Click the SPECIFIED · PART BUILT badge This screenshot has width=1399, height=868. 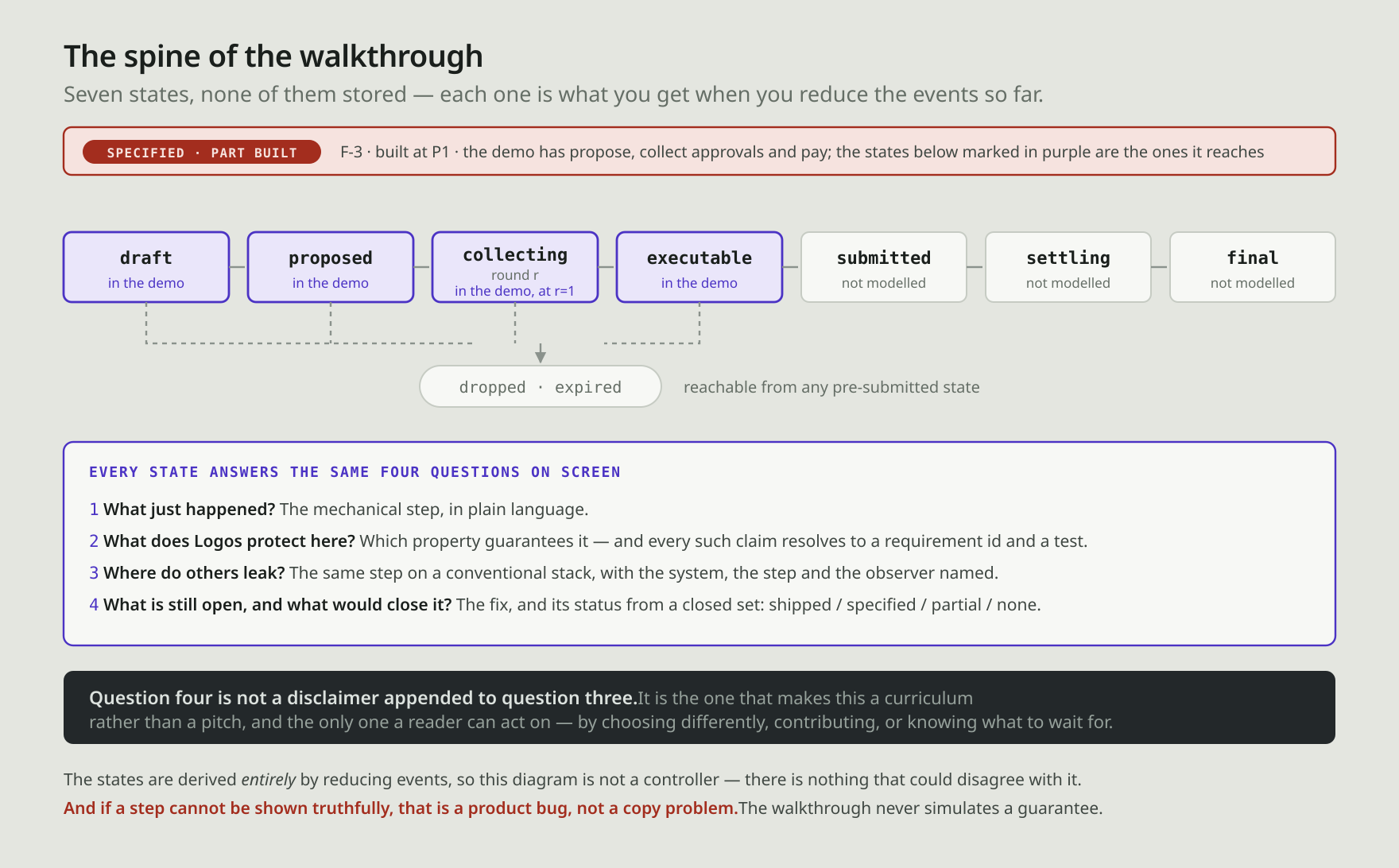pyautogui.click(x=202, y=152)
